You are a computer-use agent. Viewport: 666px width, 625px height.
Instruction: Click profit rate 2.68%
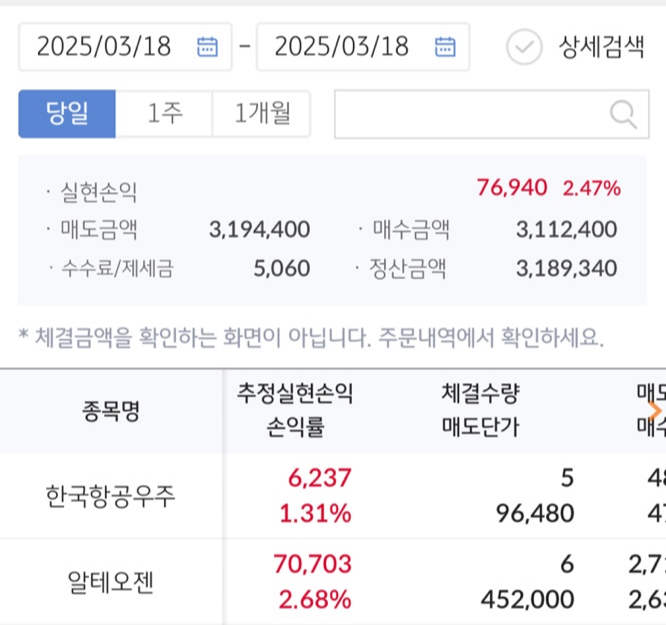[315, 599]
